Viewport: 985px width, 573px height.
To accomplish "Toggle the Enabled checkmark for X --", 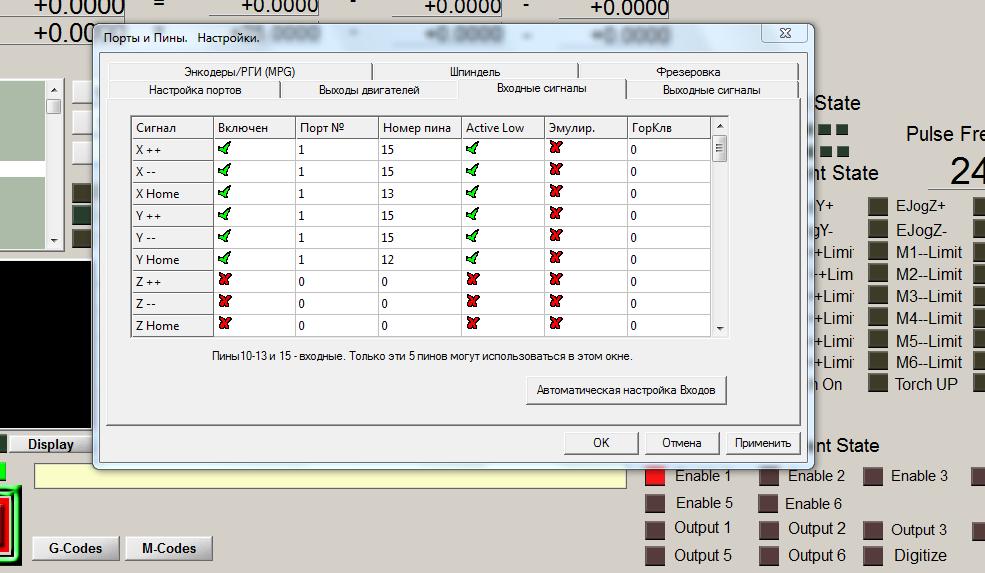I will tap(224, 170).
